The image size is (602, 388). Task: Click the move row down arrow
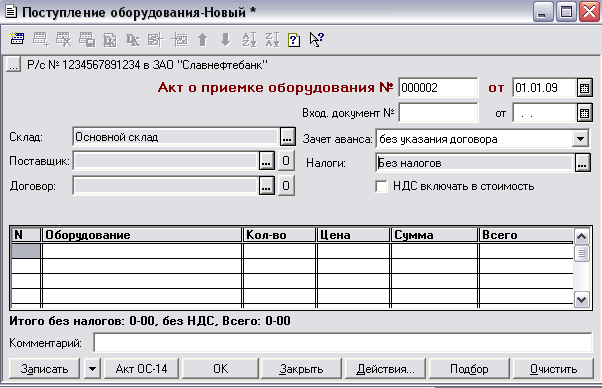[226, 40]
